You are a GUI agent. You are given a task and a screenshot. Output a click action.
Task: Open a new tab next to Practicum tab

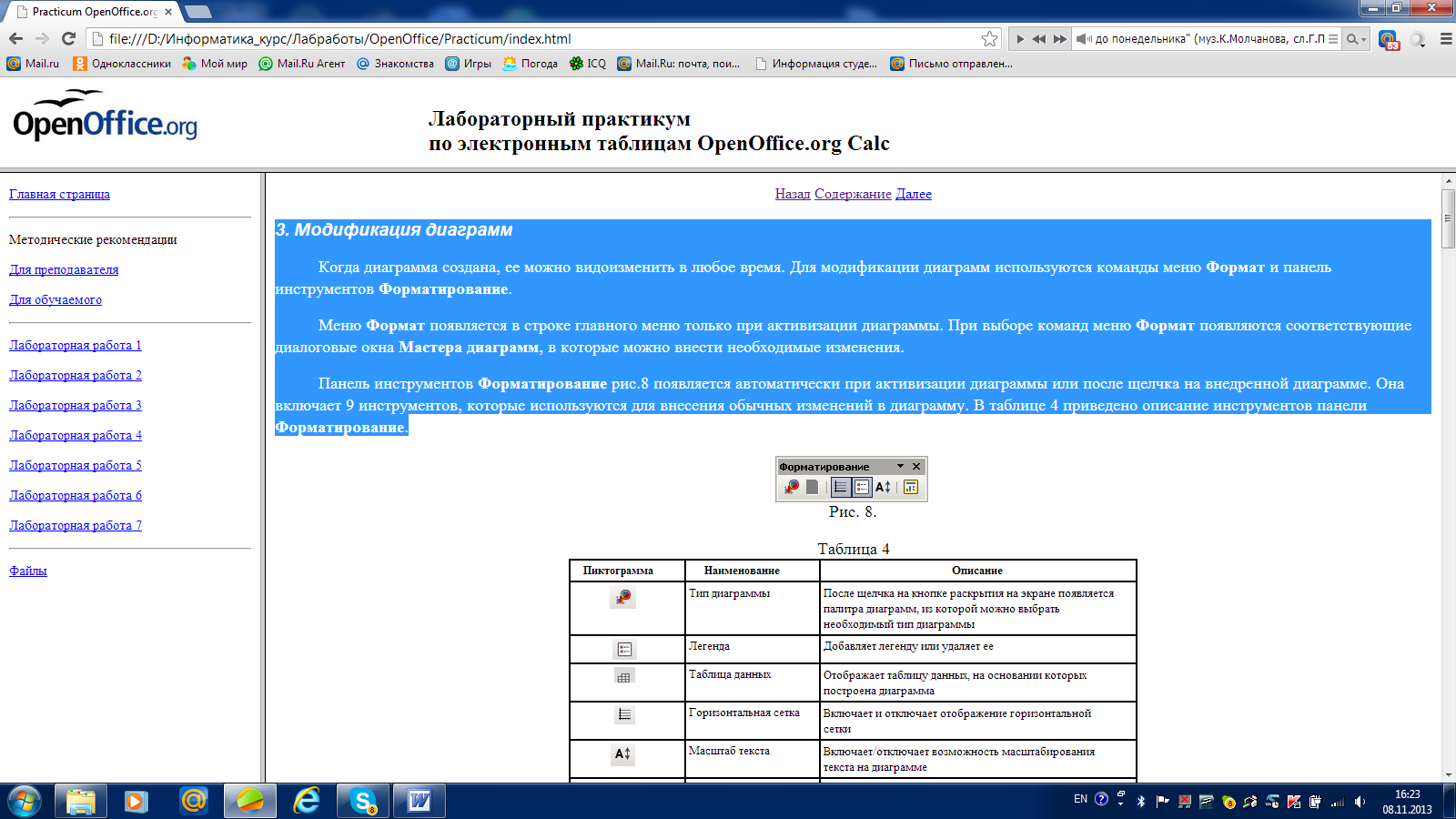[x=197, y=12]
